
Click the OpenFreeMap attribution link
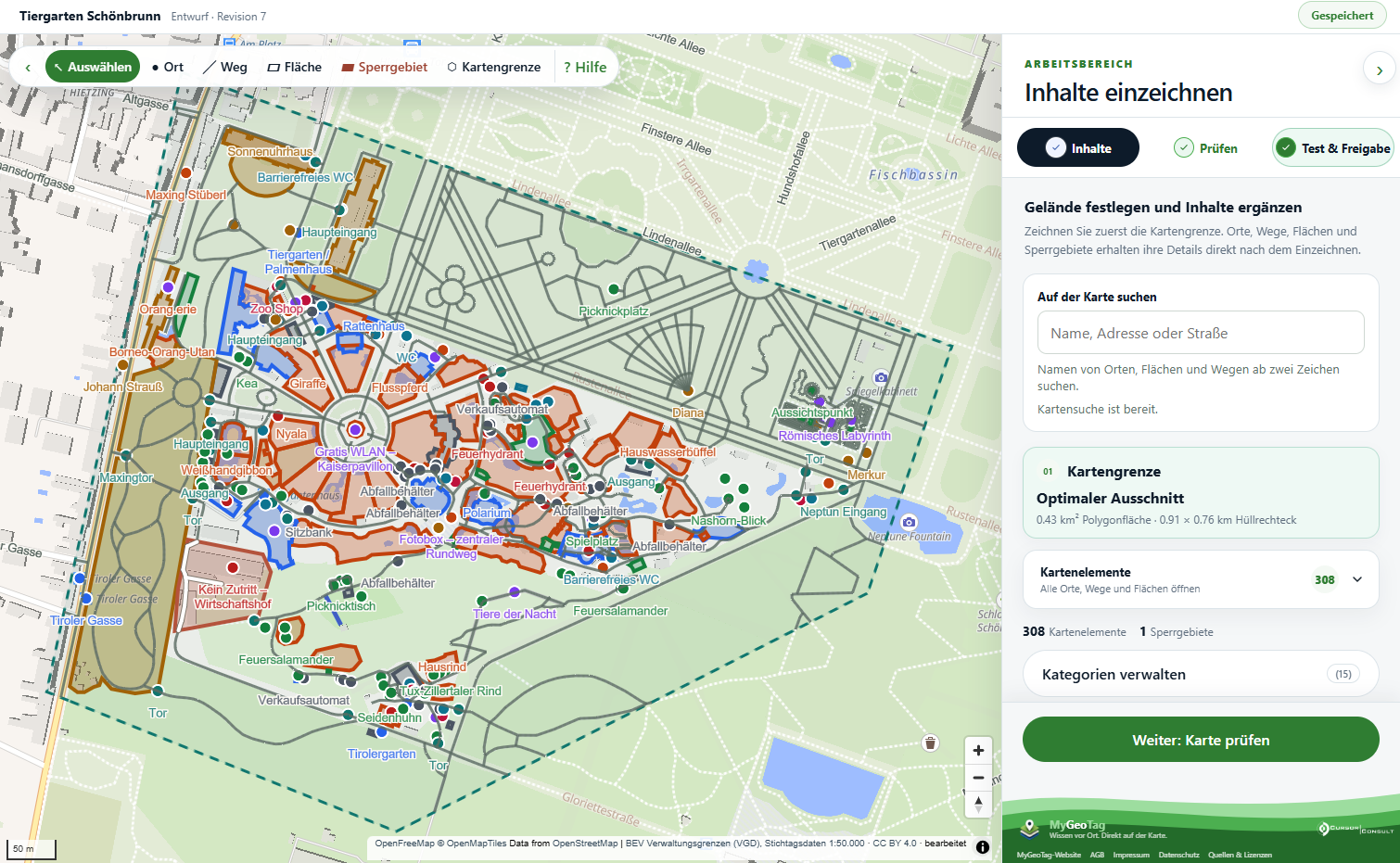[404, 844]
